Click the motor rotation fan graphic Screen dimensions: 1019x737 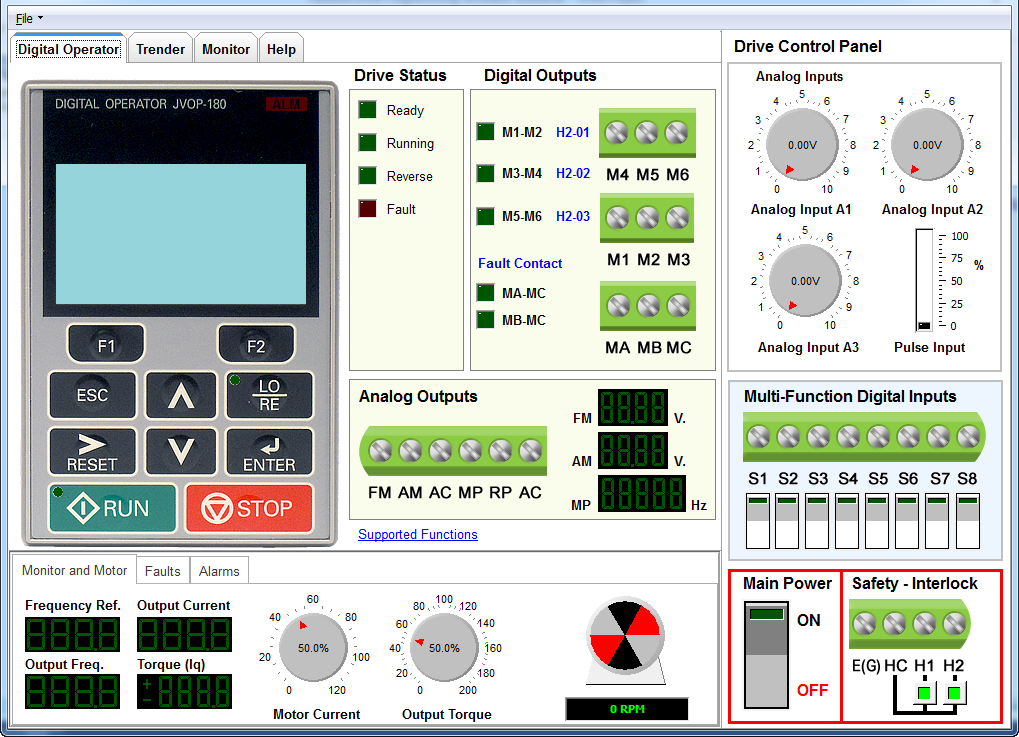click(625, 635)
